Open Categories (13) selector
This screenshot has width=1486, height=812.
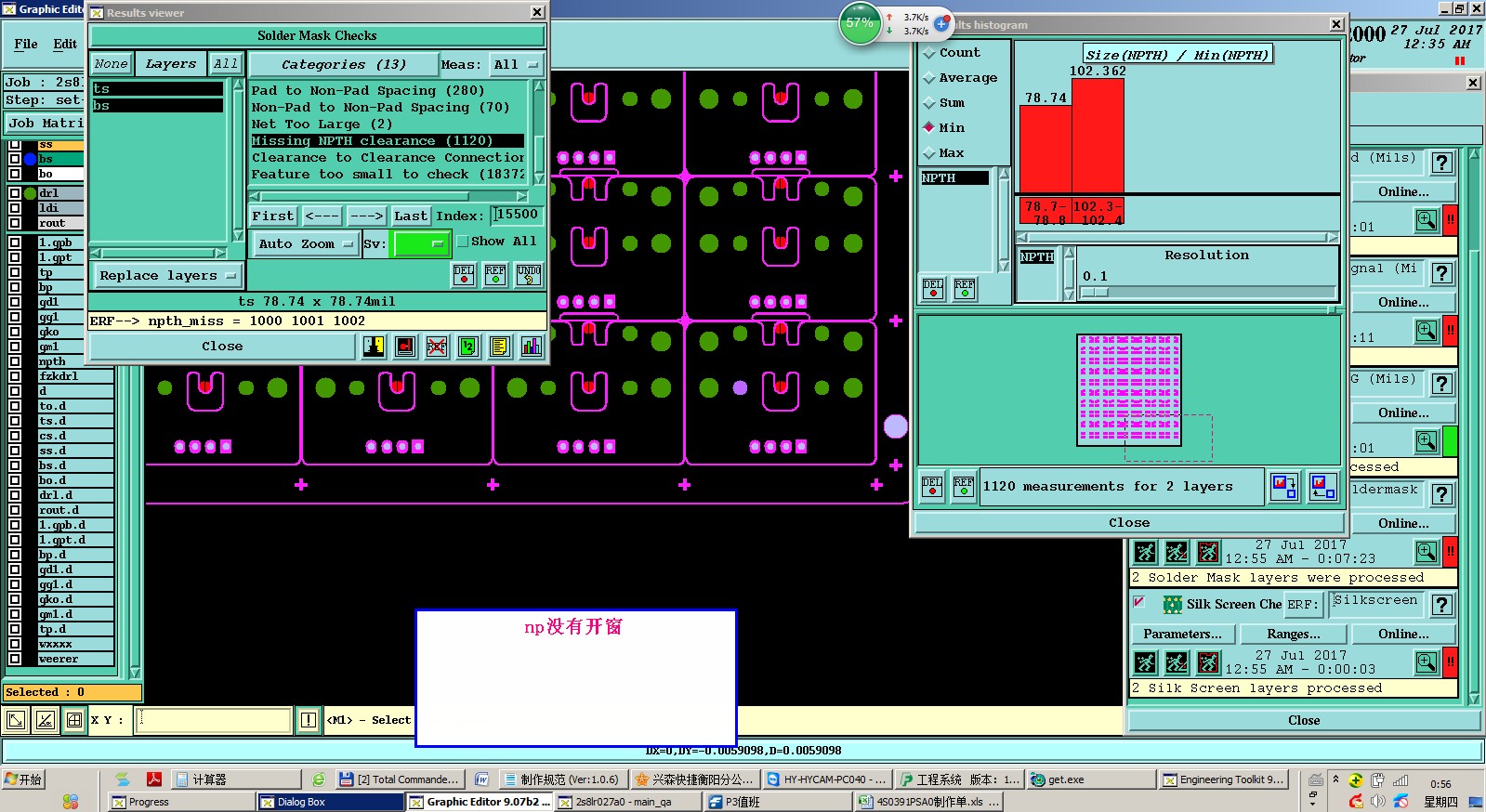coord(344,65)
